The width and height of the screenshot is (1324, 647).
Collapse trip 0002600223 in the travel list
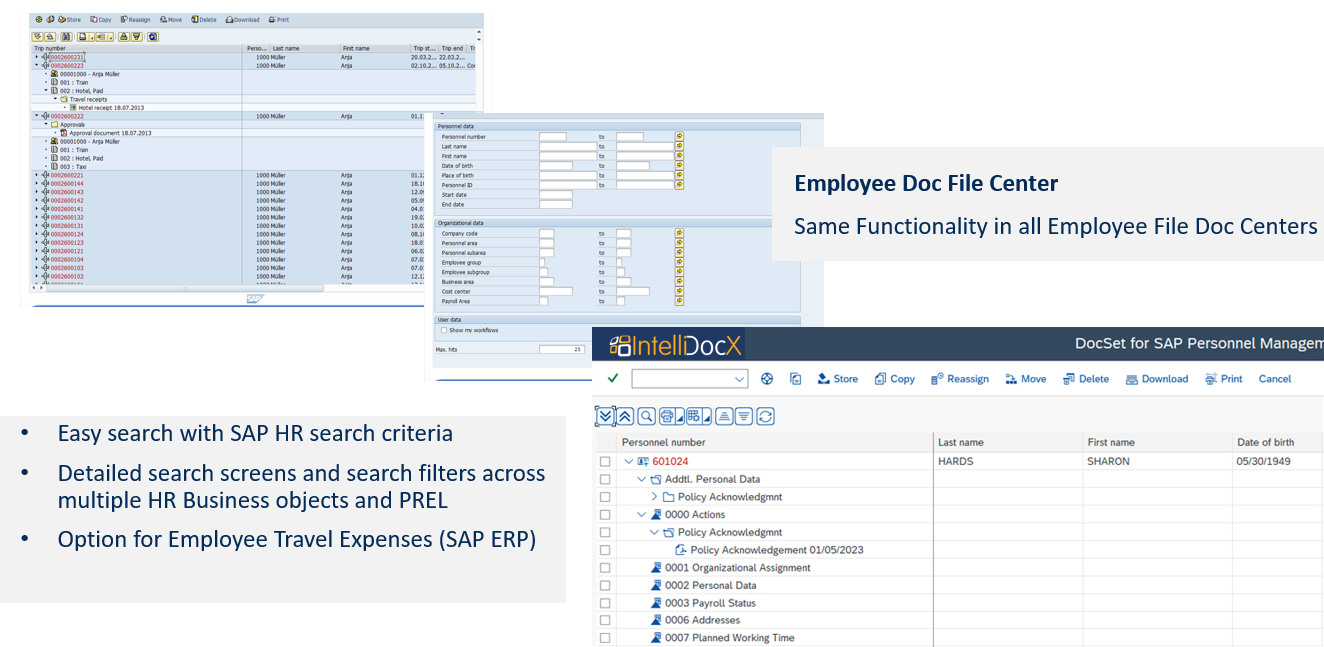pos(37,65)
